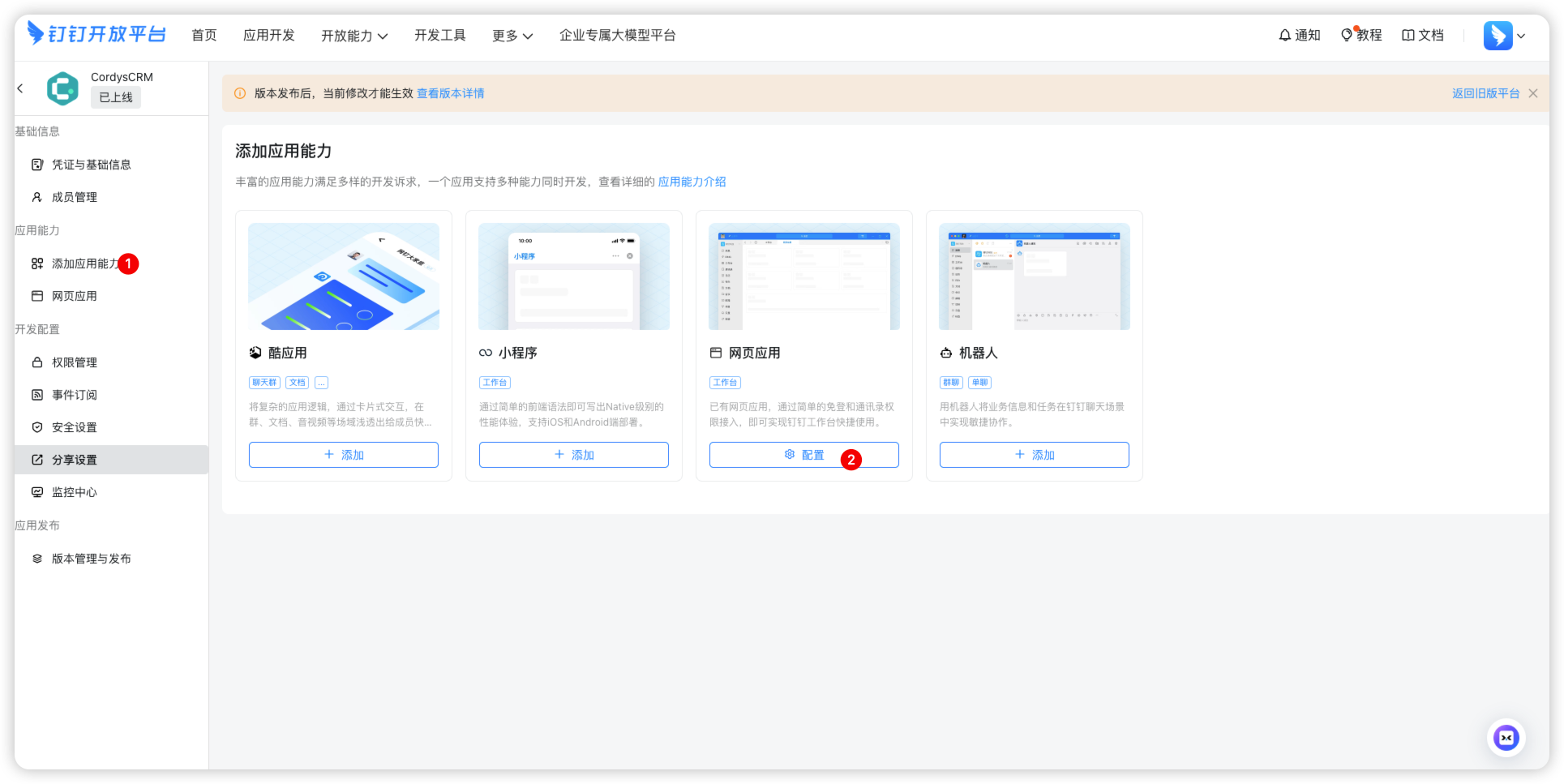Select 安全设置 in the sidebar

click(74, 427)
